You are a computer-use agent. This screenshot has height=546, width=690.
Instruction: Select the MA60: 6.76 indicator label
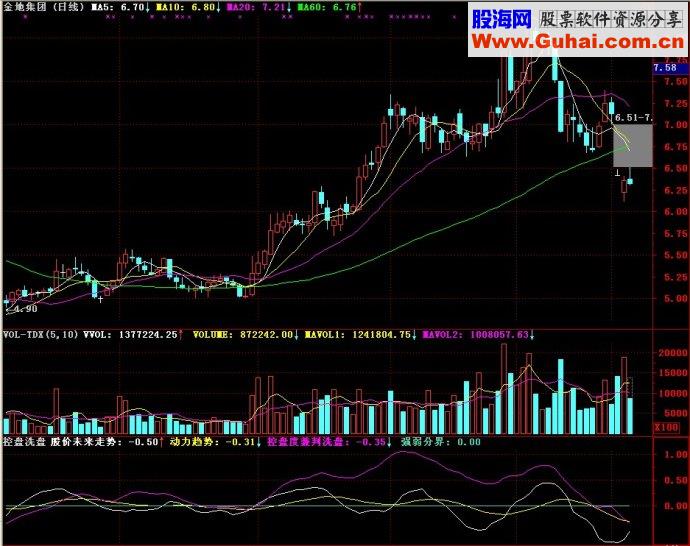330,7
